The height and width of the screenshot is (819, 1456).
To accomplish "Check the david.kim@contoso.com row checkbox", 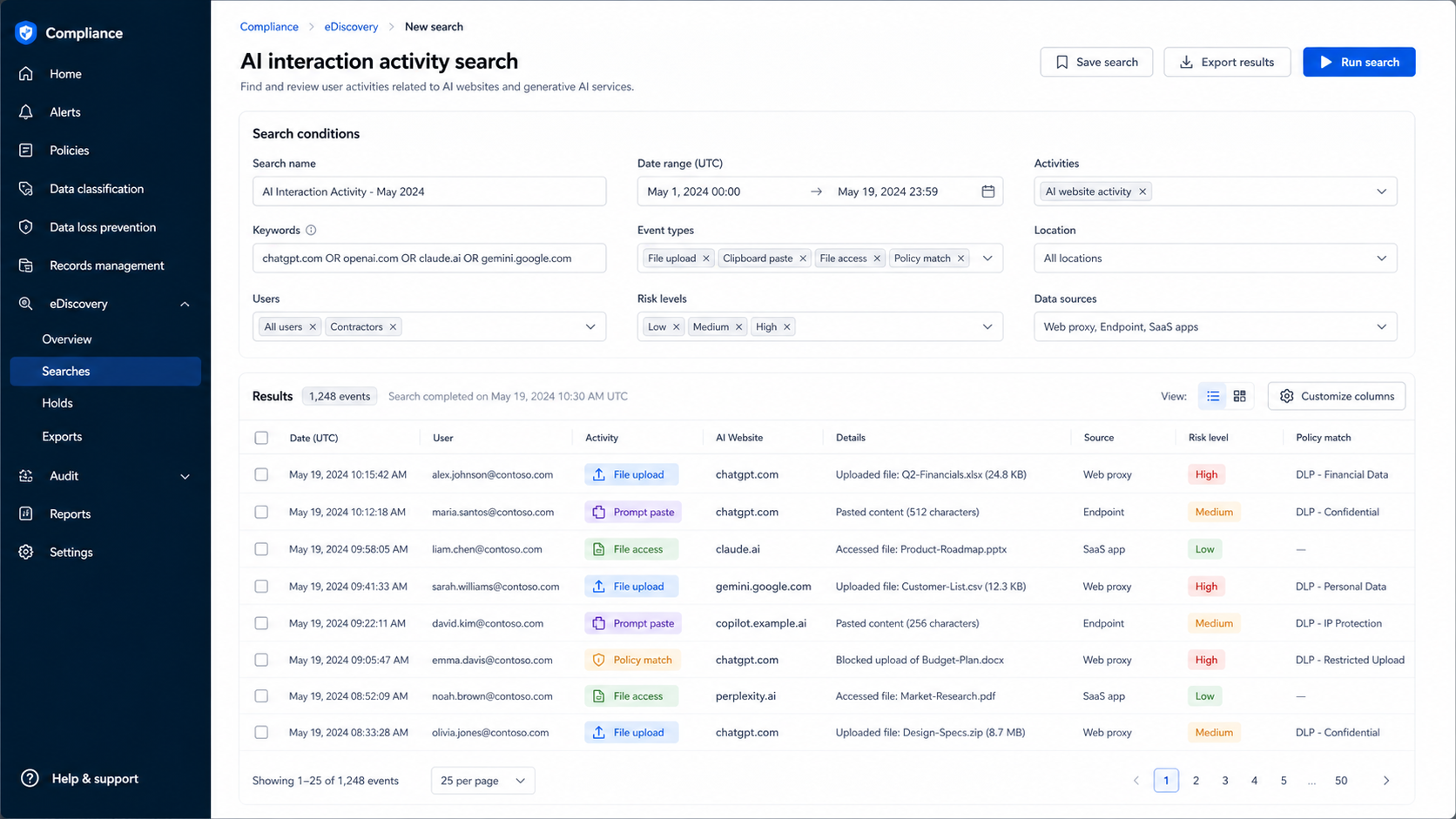I will [x=261, y=623].
